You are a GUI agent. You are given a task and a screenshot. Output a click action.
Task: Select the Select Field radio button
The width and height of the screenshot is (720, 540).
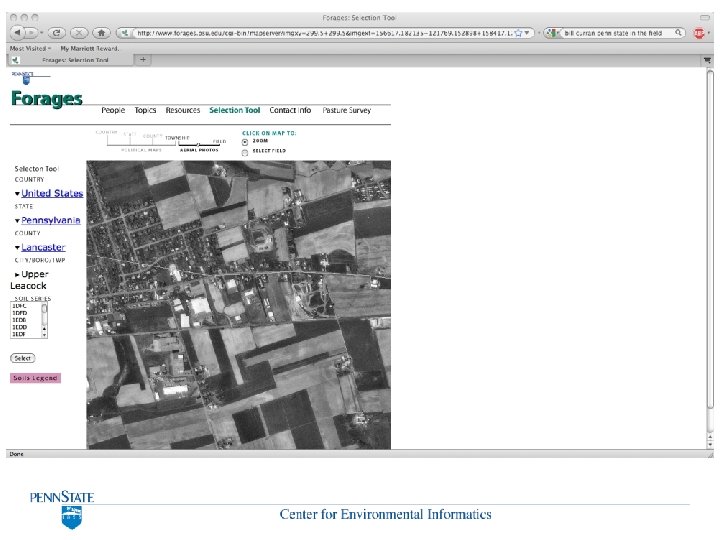245,152
